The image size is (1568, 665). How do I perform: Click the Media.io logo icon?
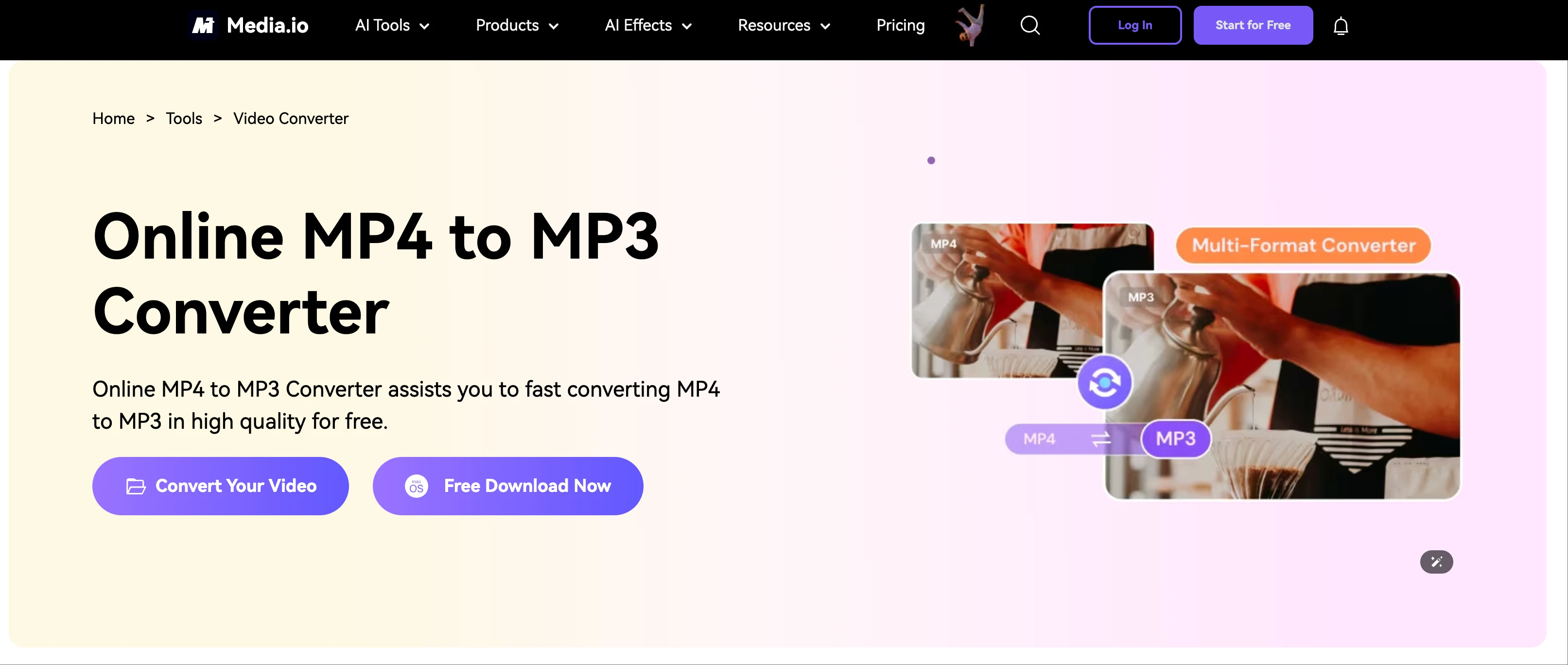coord(203,26)
